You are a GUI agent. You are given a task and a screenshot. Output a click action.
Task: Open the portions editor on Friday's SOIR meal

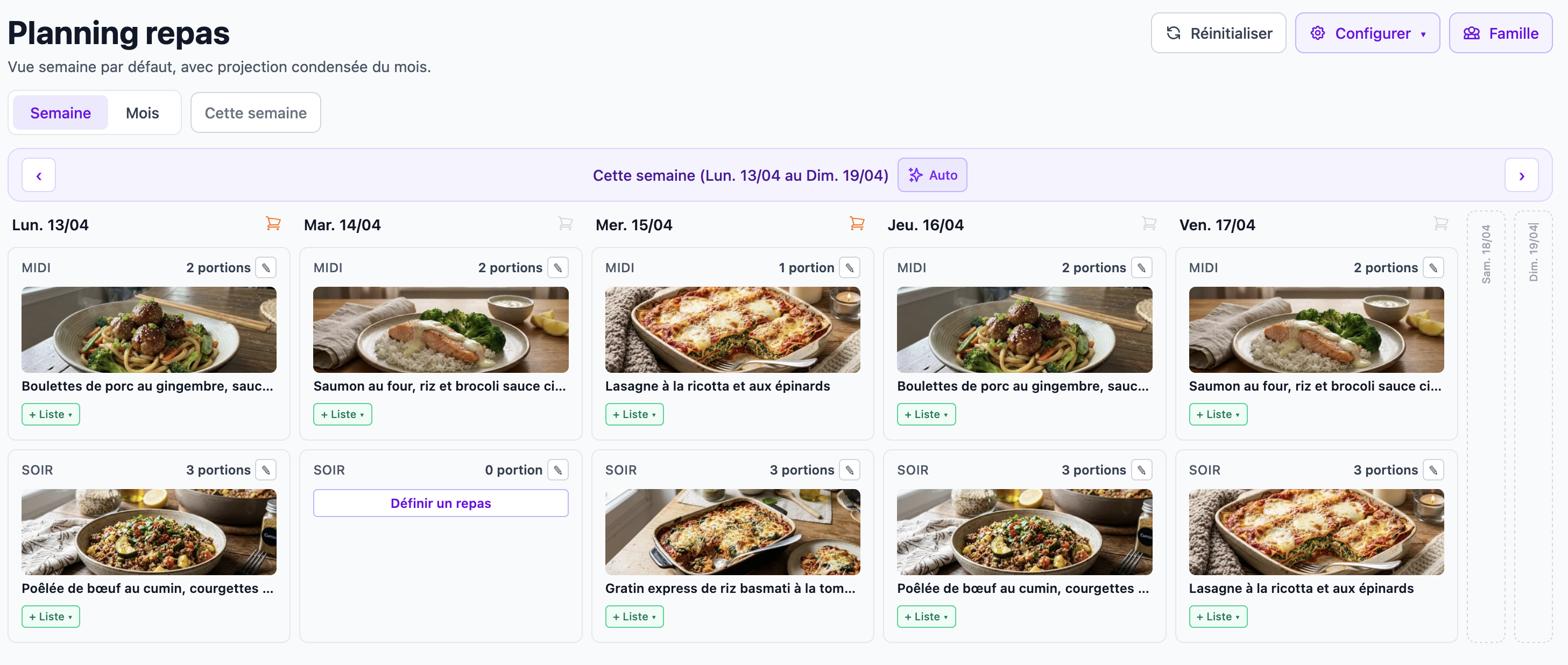point(1434,469)
